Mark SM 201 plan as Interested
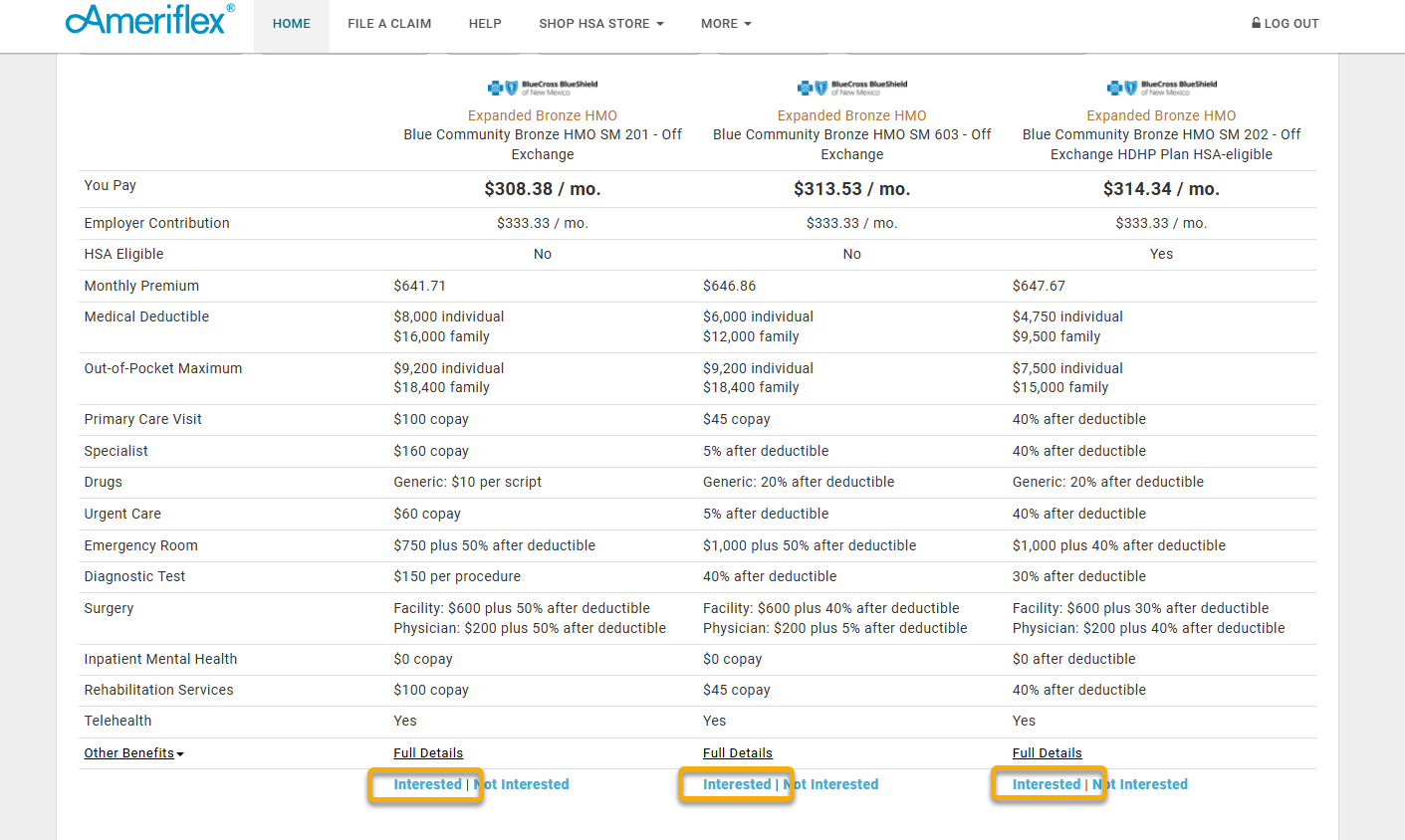The image size is (1405, 840). [x=427, y=784]
